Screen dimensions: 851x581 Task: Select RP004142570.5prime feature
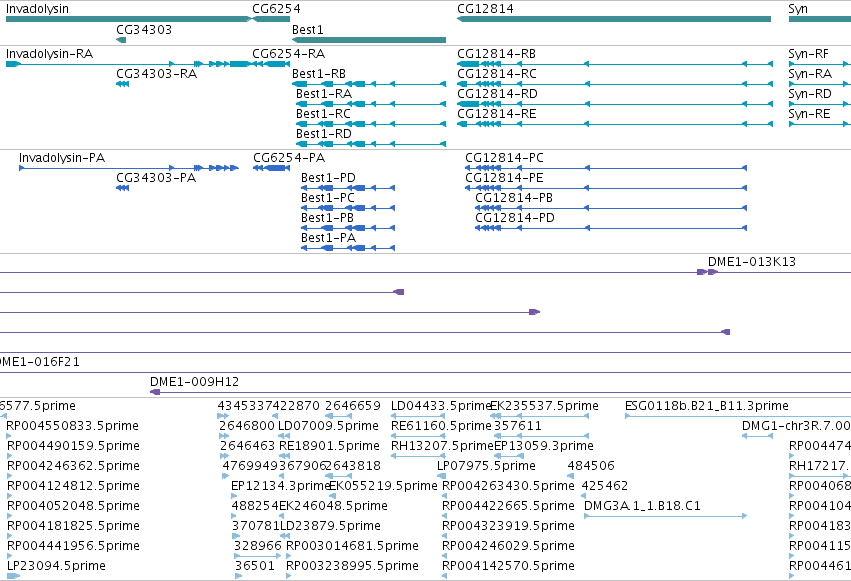click(444, 576)
